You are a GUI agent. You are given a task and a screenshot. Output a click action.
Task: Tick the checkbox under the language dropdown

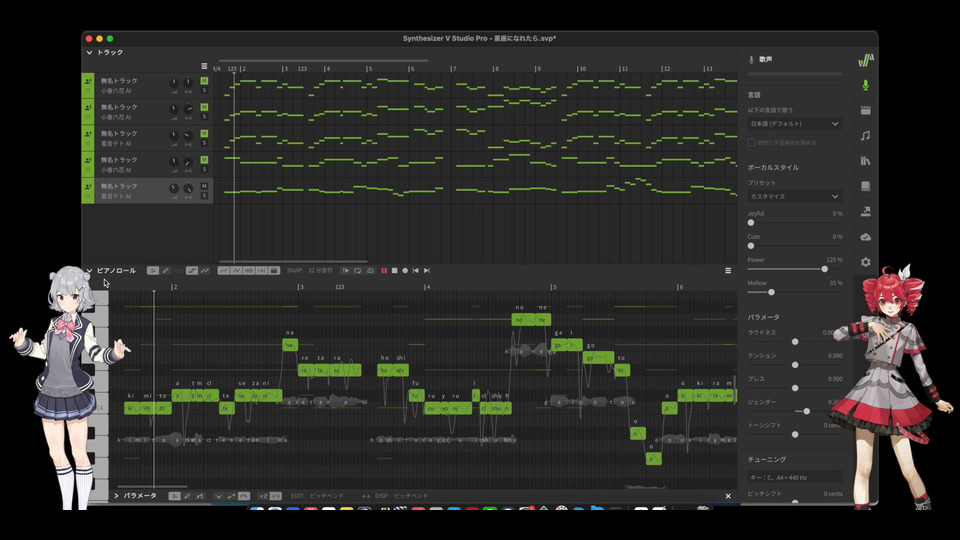point(751,143)
